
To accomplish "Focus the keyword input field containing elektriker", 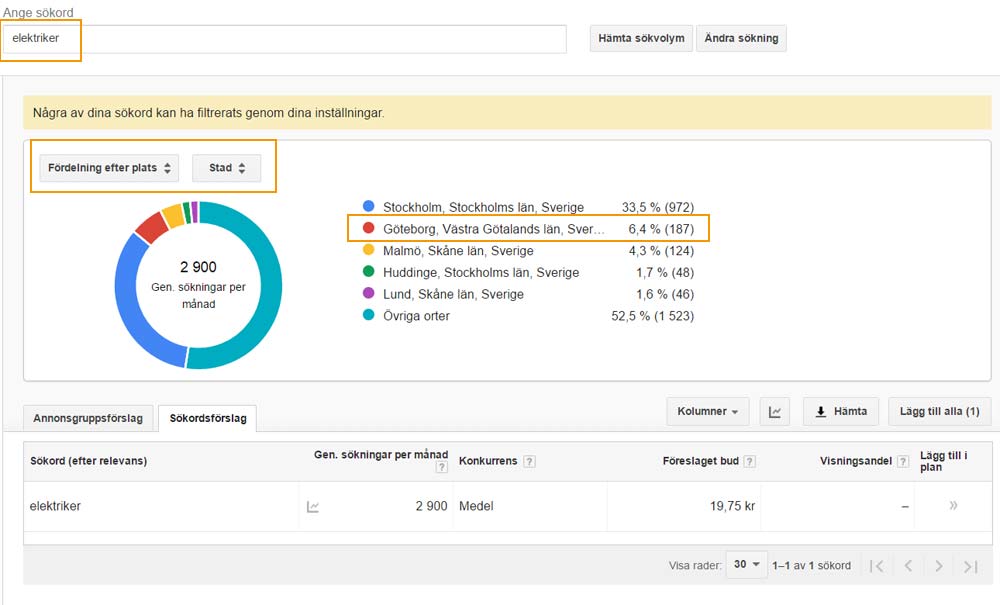I will pos(285,39).
